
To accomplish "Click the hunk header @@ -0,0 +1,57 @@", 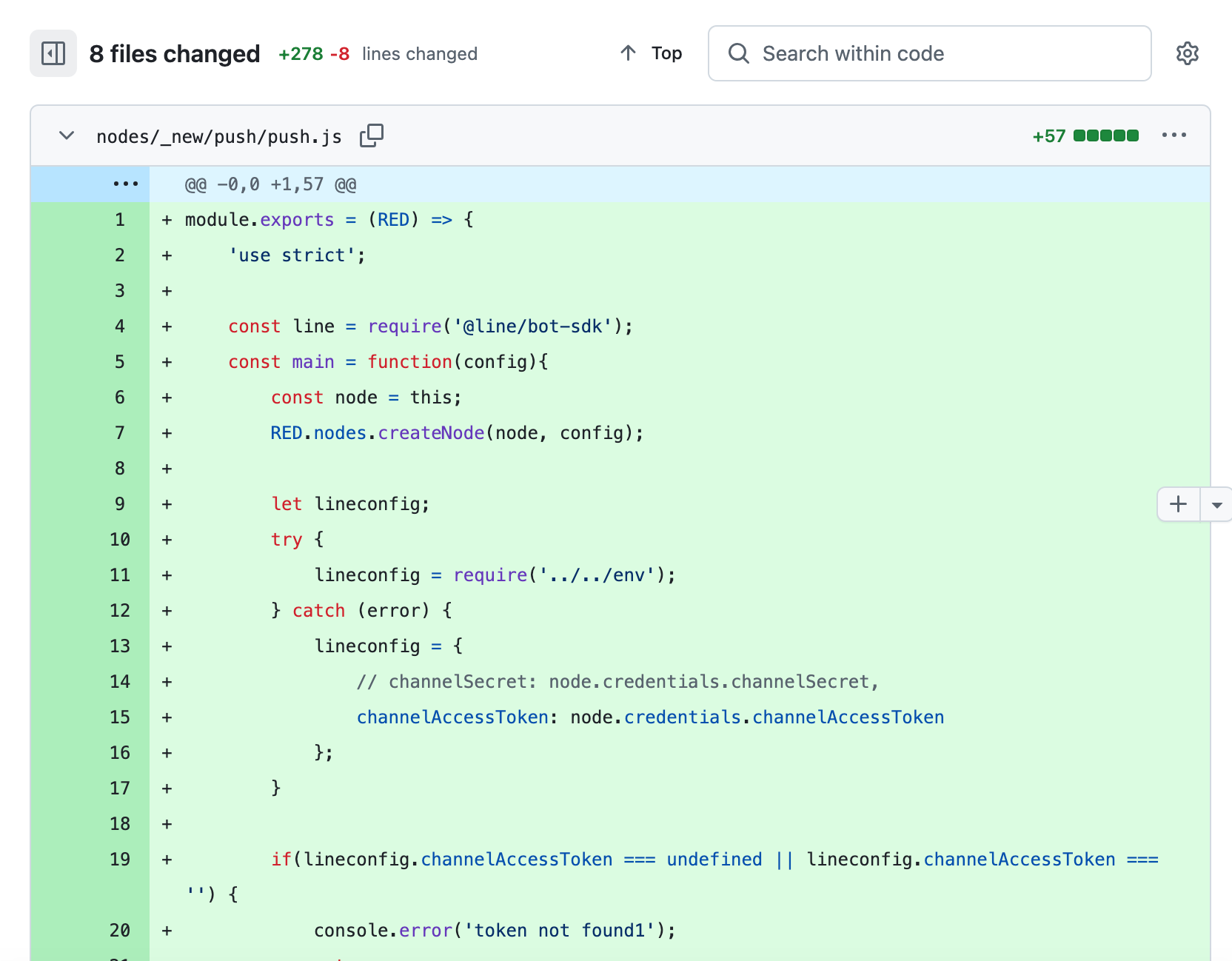I will pos(271,184).
